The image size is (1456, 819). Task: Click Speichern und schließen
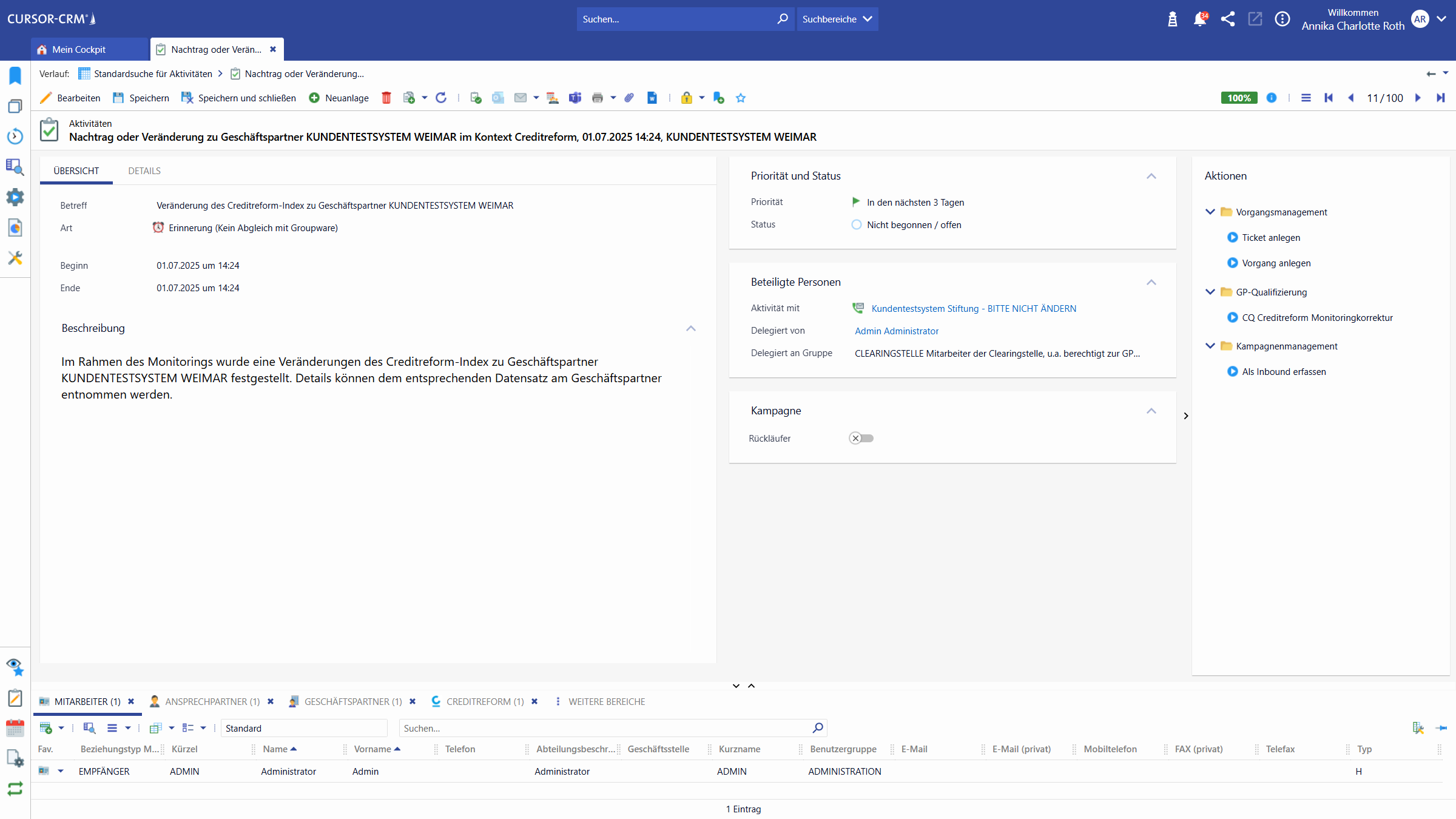(x=239, y=98)
